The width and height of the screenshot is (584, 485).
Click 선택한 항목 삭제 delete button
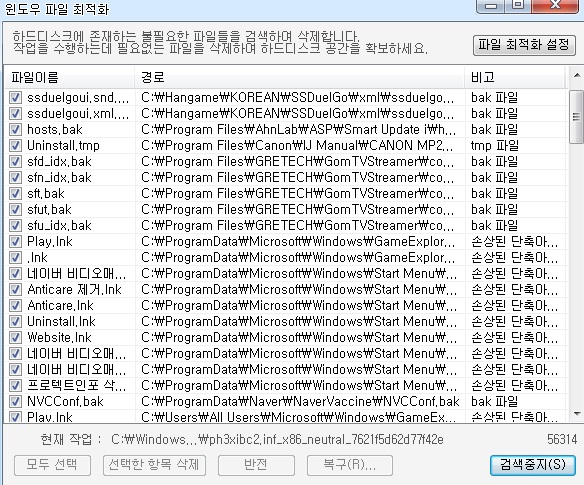point(154,465)
